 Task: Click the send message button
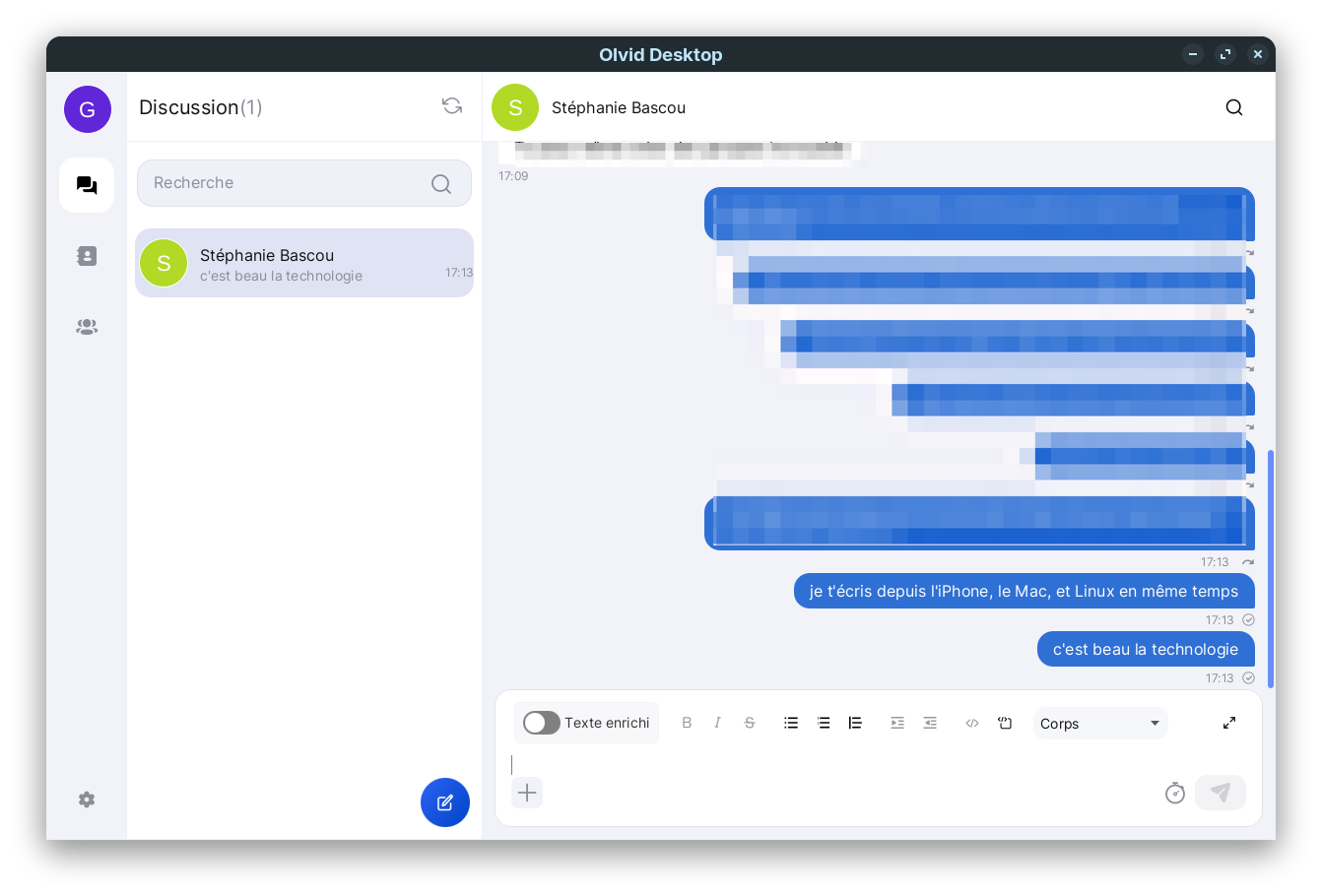click(1220, 793)
